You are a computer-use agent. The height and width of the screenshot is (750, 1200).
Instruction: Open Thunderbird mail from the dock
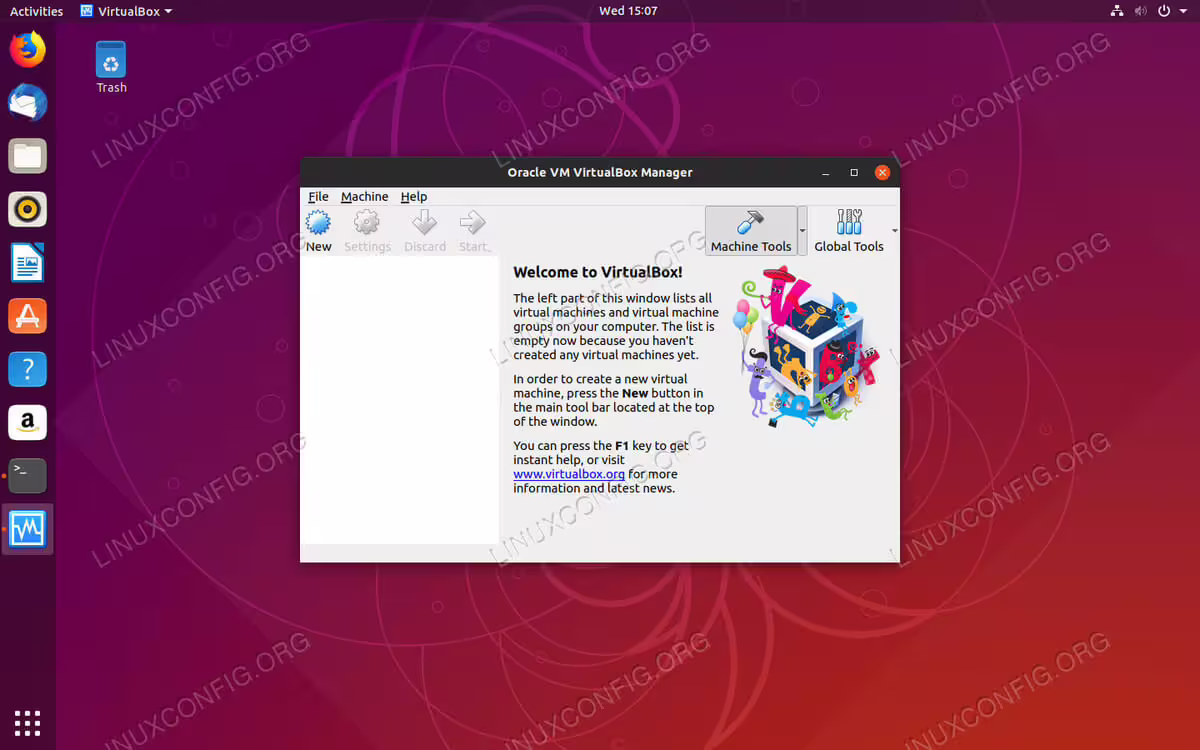pos(28,102)
